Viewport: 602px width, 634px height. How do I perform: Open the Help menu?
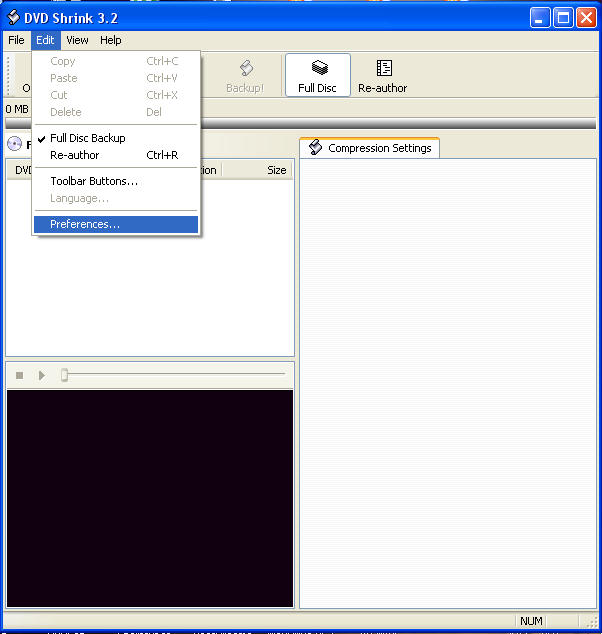[x=111, y=40]
